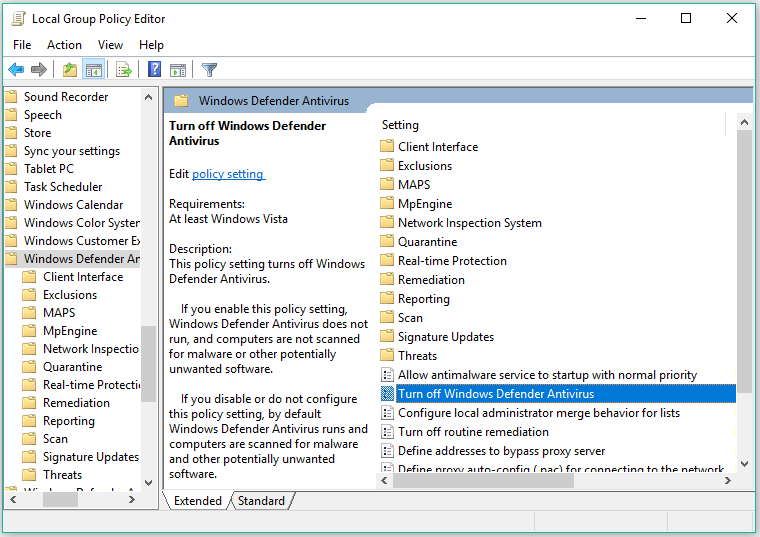Select Real-time Protection subfolder in left tree

click(x=91, y=384)
